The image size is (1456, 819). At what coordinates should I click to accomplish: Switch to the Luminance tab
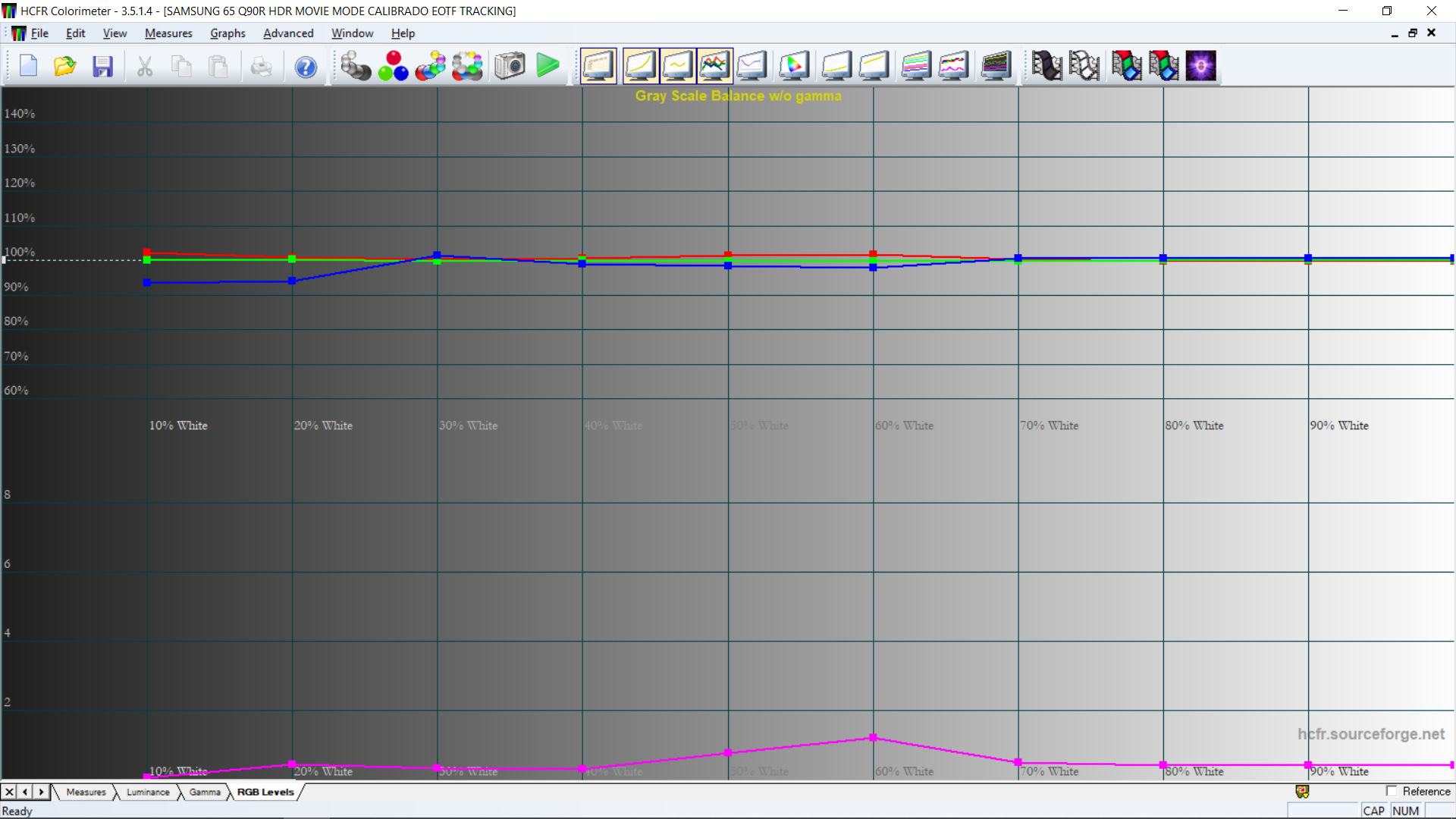tap(148, 792)
